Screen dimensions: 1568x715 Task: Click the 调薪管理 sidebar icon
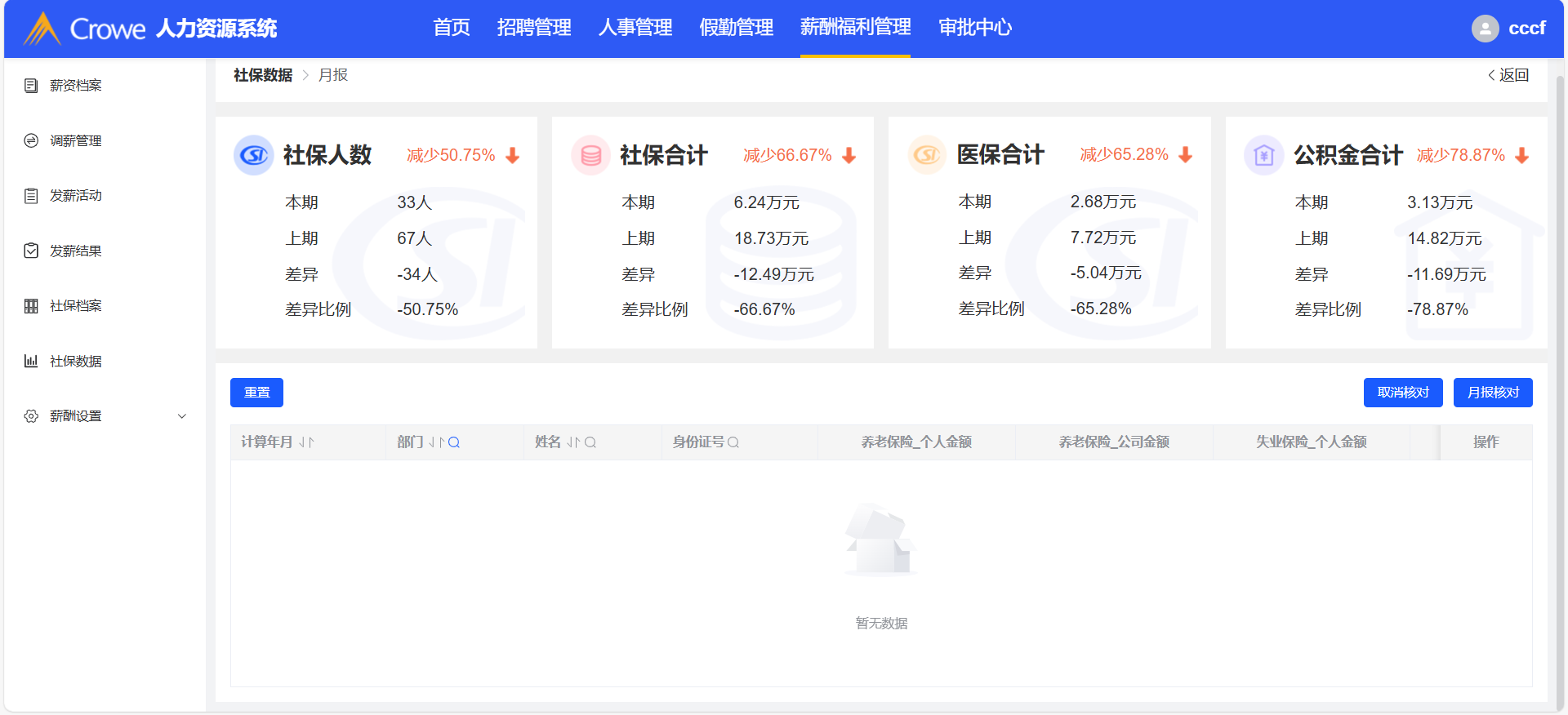31,140
